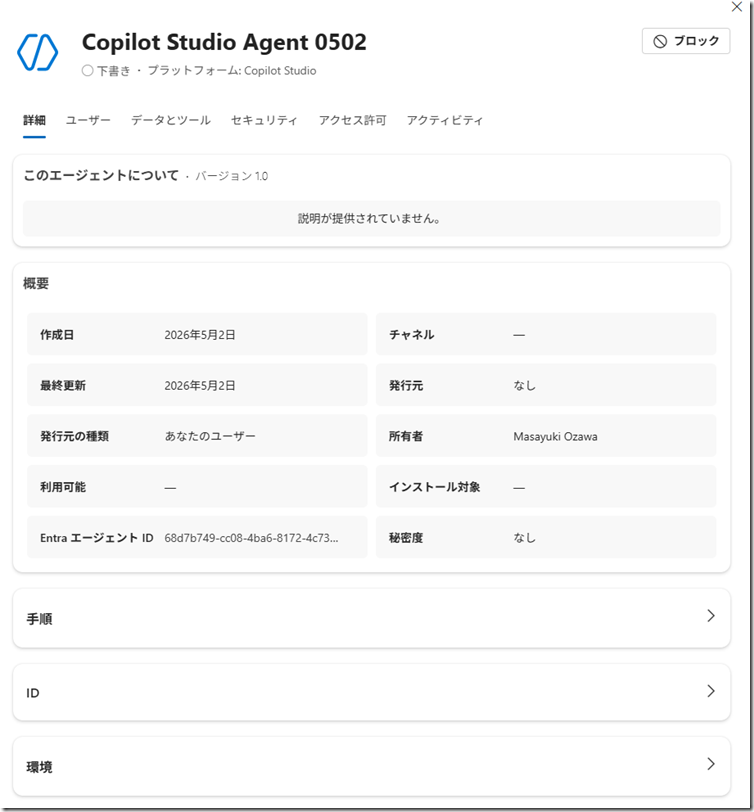Click the 概要 section heading
Image resolution: width=754 pixels, height=812 pixels.
click(x=36, y=284)
